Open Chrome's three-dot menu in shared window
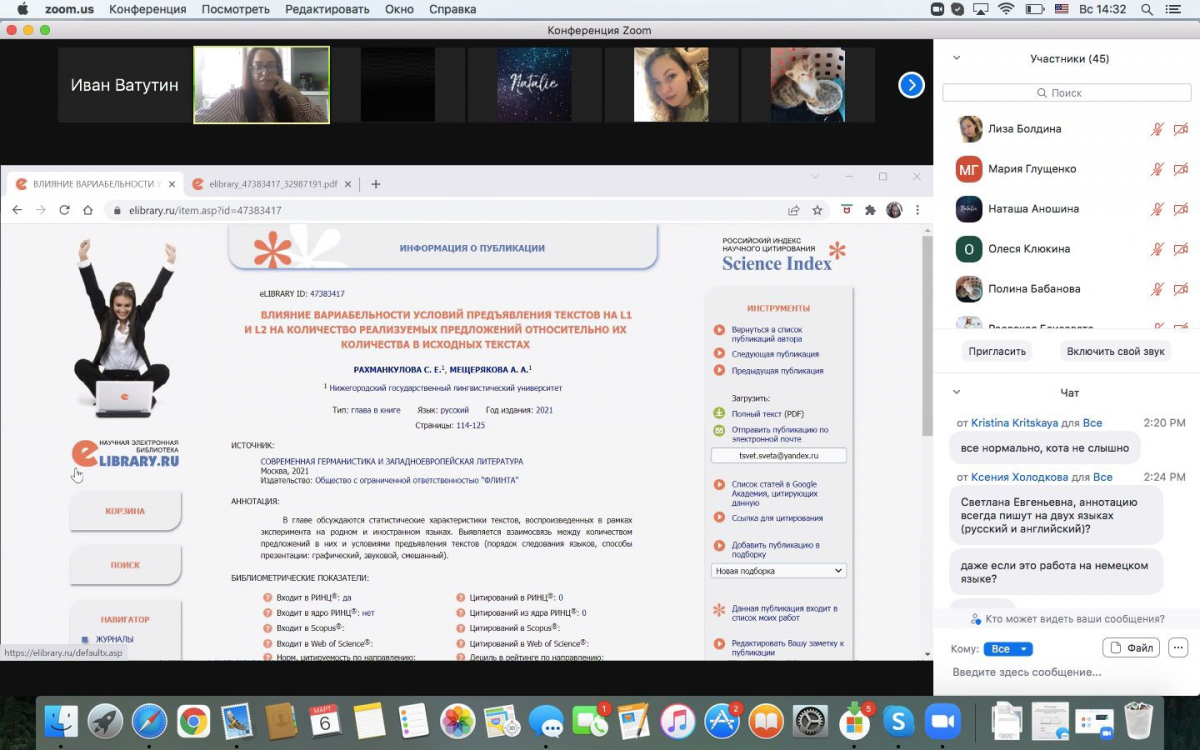Viewport: 1200px width, 750px height. click(x=918, y=210)
